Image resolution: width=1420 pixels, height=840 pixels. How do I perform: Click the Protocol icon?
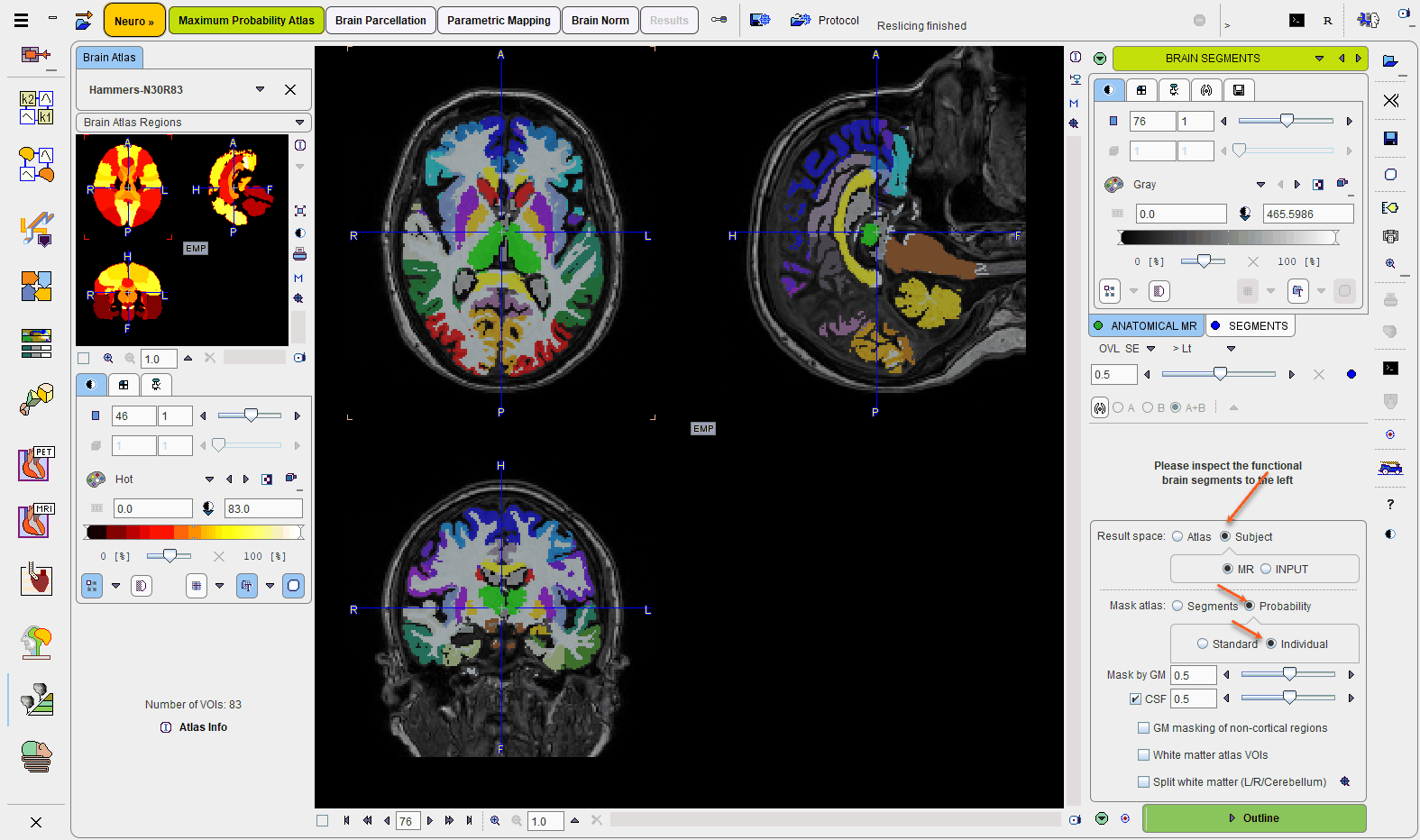pyautogui.click(x=801, y=20)
